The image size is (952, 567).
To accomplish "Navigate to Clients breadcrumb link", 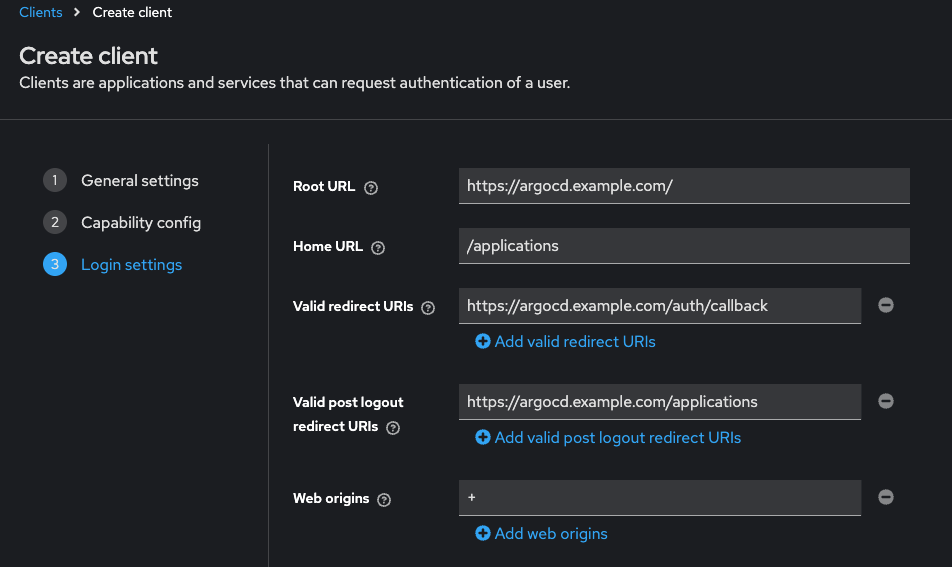I will (41, 13).
